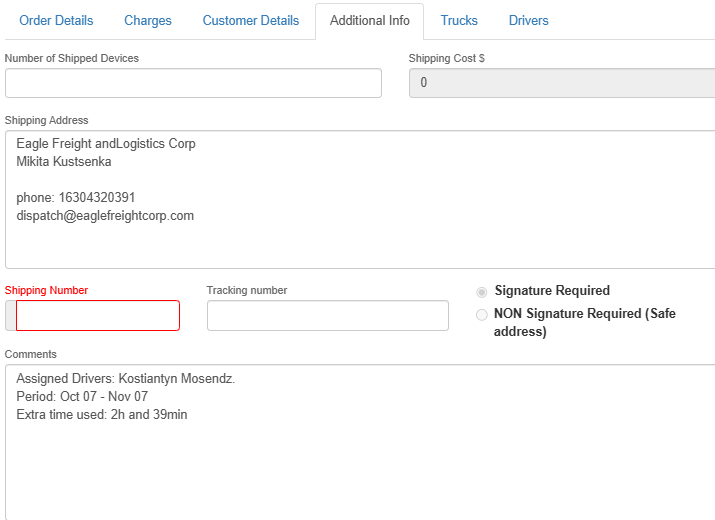Click the Tracking number input box

pyautogui.click(x=327, y=316)
